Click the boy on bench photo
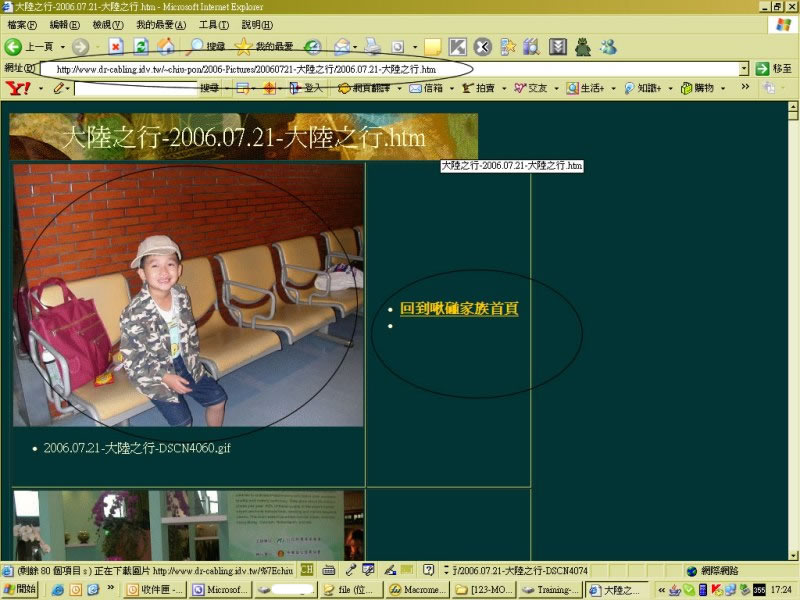Screen dimensions: 800x600 pos(189,295)
